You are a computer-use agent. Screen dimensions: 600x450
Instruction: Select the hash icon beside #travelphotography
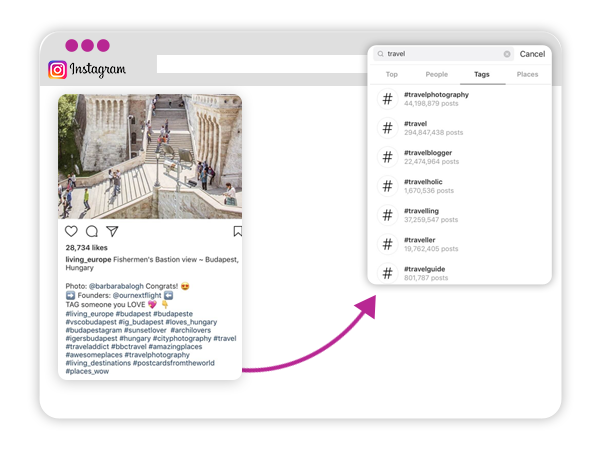tap(387, 98)
